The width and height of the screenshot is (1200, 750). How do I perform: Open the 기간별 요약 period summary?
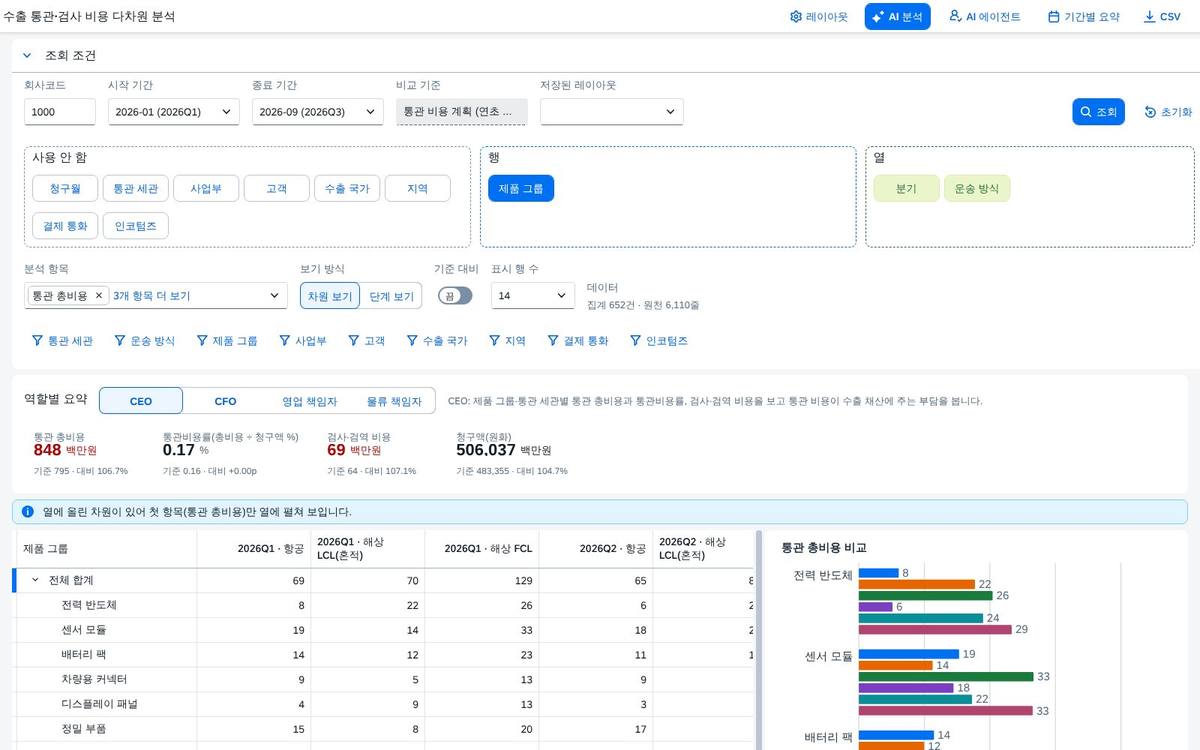point(1084,17)
